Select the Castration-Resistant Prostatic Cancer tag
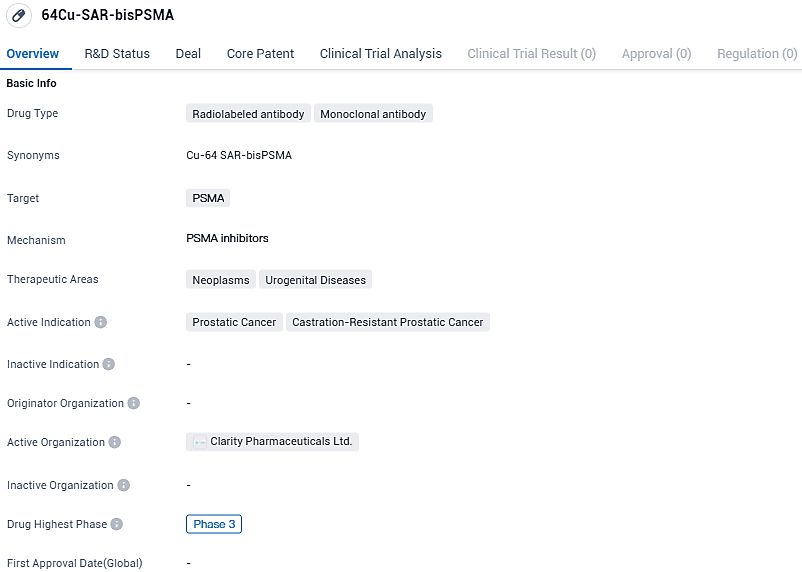802x572 pixels. coord(387,322)
